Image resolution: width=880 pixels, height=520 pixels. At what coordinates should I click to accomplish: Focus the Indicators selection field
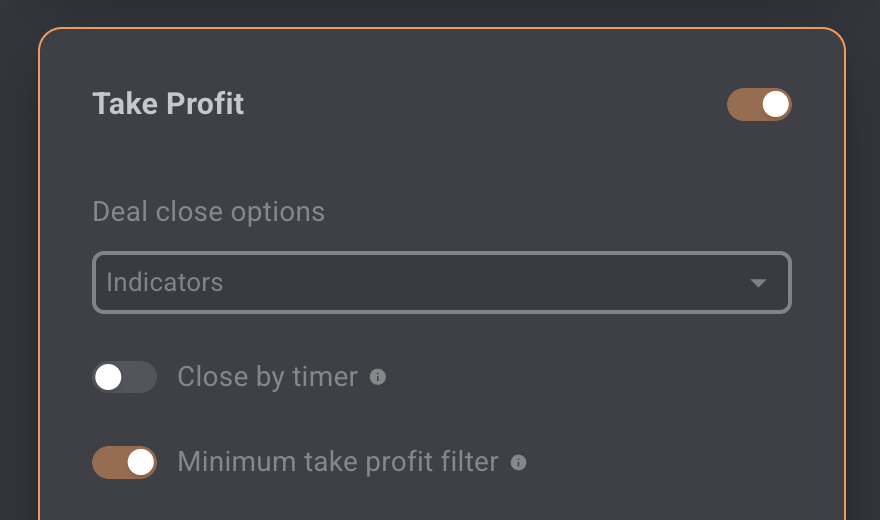(442, 282)
